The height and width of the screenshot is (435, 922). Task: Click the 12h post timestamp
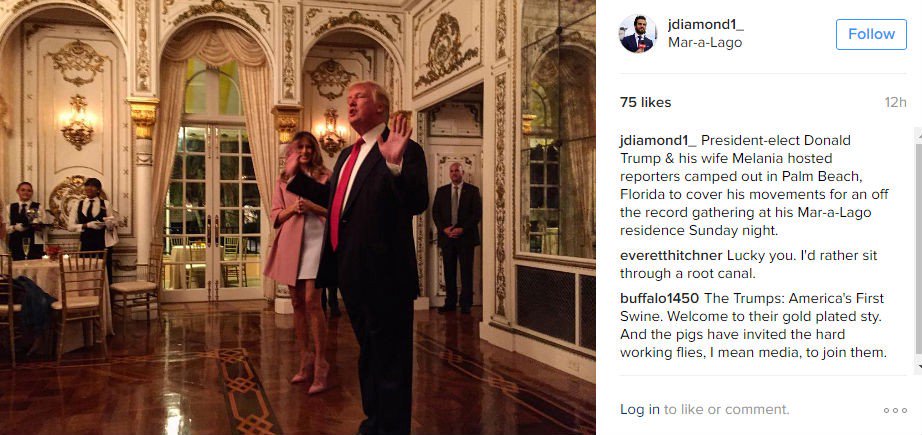[x=896, y=102]
